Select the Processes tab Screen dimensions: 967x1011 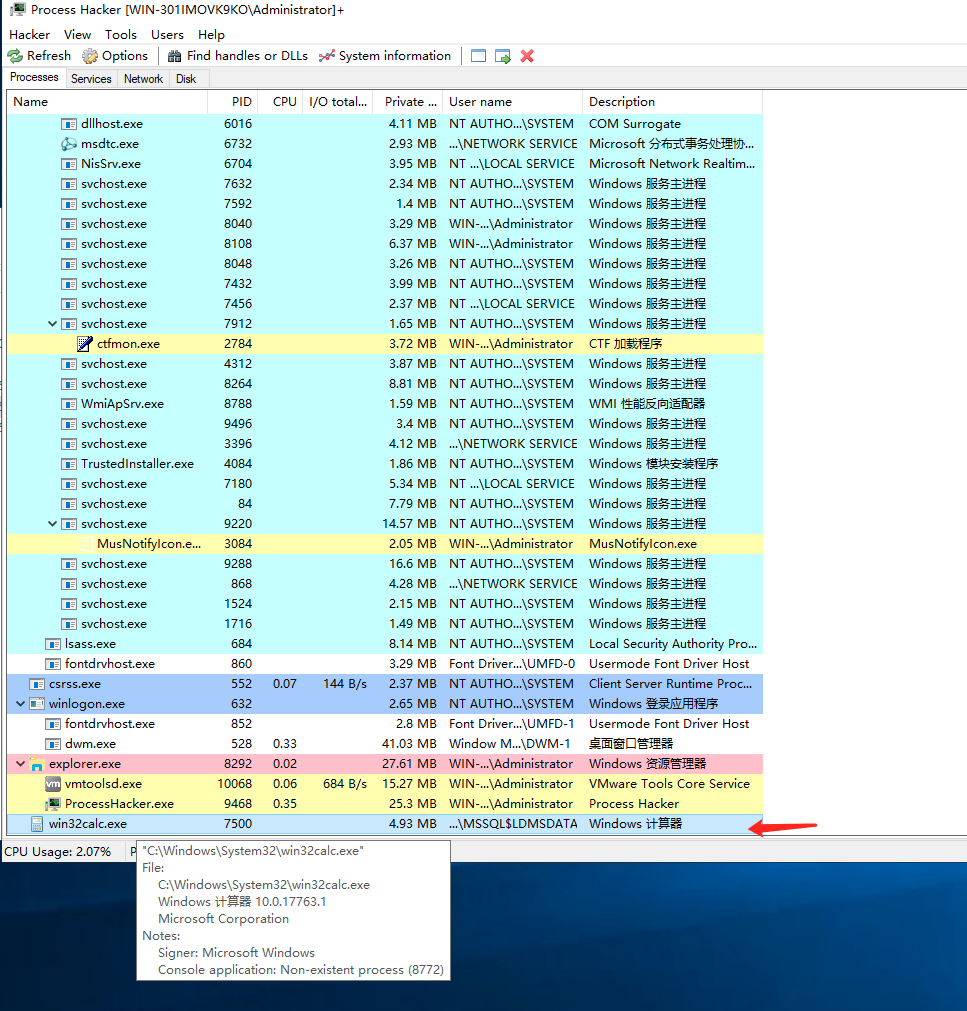tap(34, 77)
